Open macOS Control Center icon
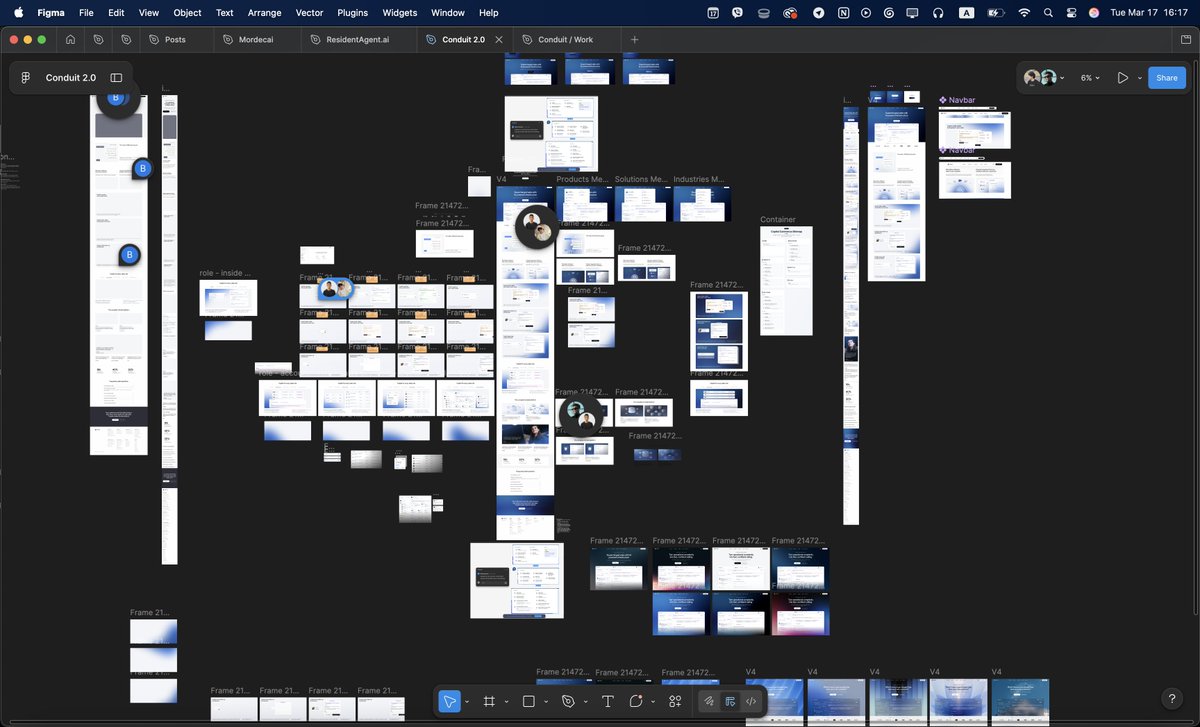Screen dimensions: 1200x727 [x=1071, y=13]
